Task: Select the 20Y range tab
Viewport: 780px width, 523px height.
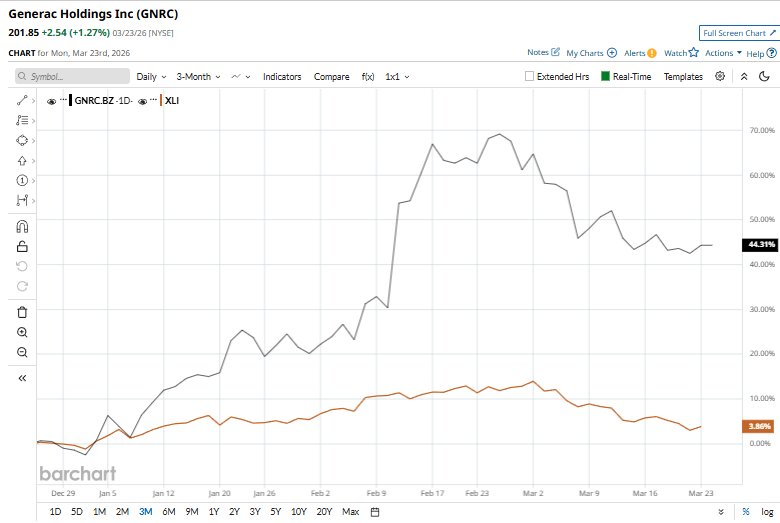Action: tap(324, 512)
